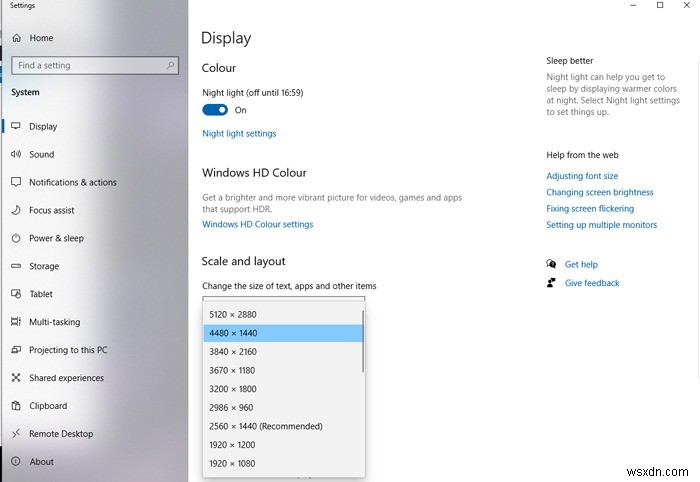Open the Home settings page

click(x=41, y=38)
